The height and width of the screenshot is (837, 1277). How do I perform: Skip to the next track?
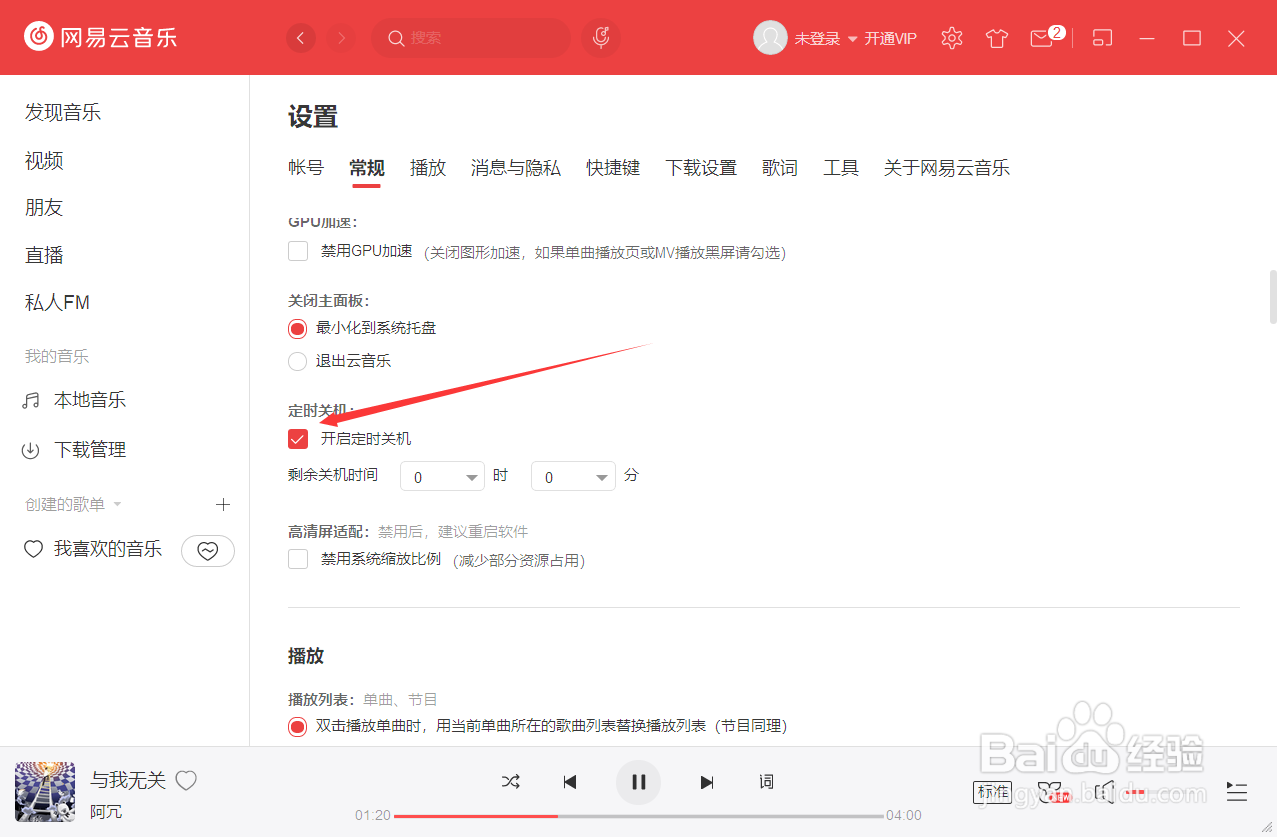click(707, 782)
